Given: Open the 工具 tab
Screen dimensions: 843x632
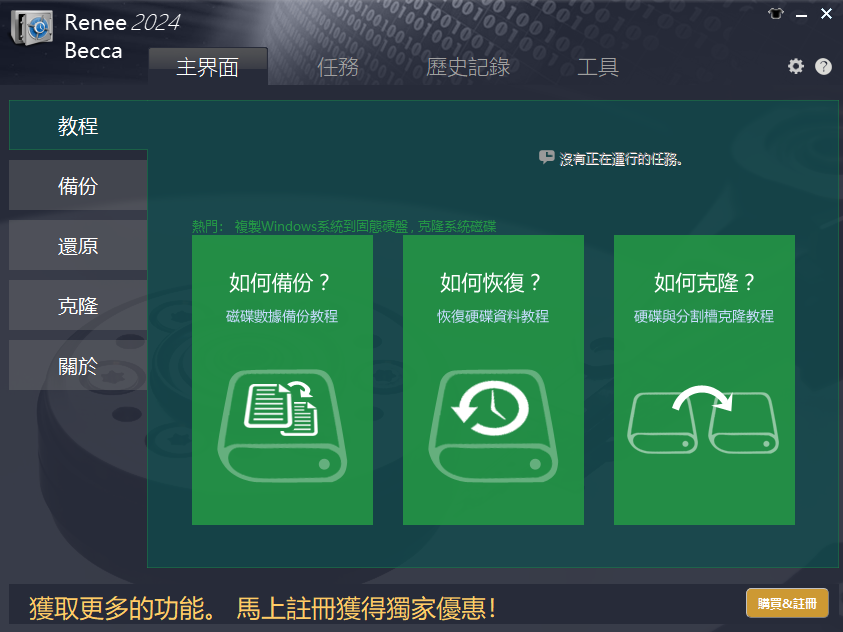Looking at the screenshot, I should click(598, 67).
